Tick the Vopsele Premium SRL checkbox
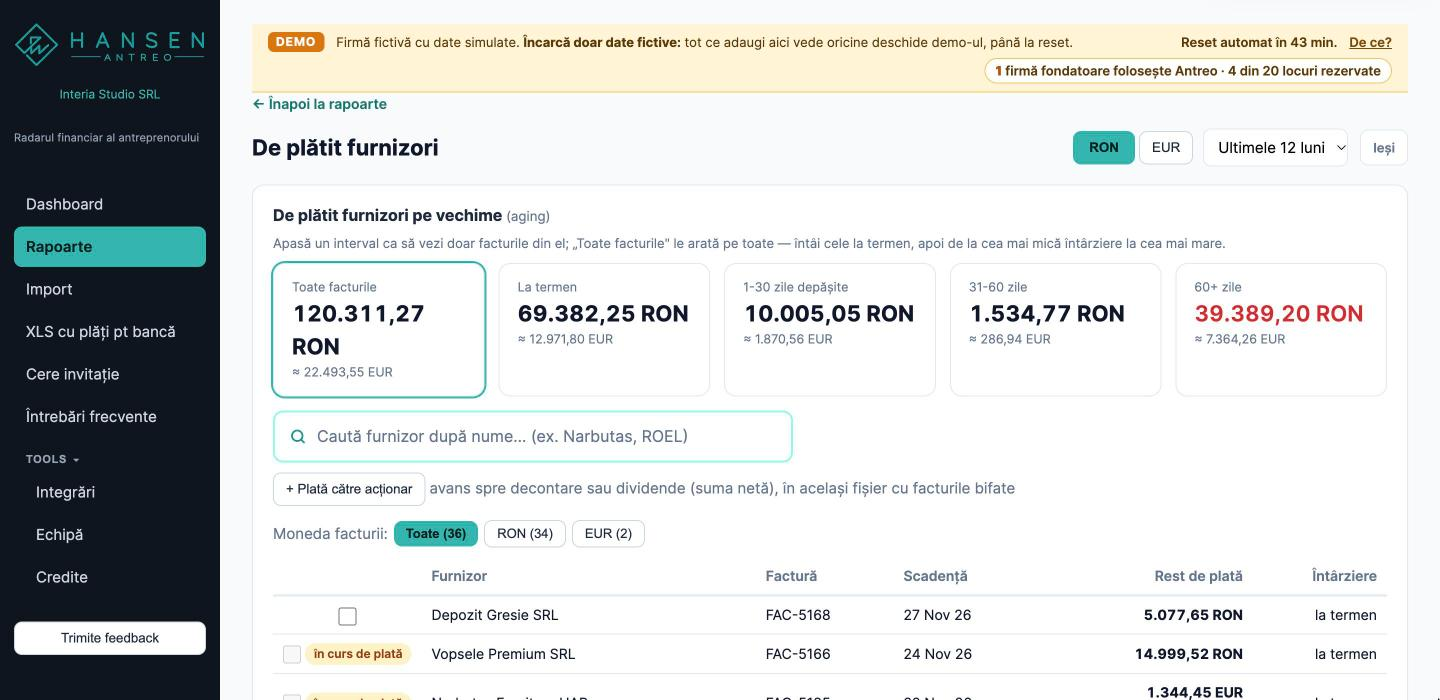The image size is (1440, 700). click(292, 655)
